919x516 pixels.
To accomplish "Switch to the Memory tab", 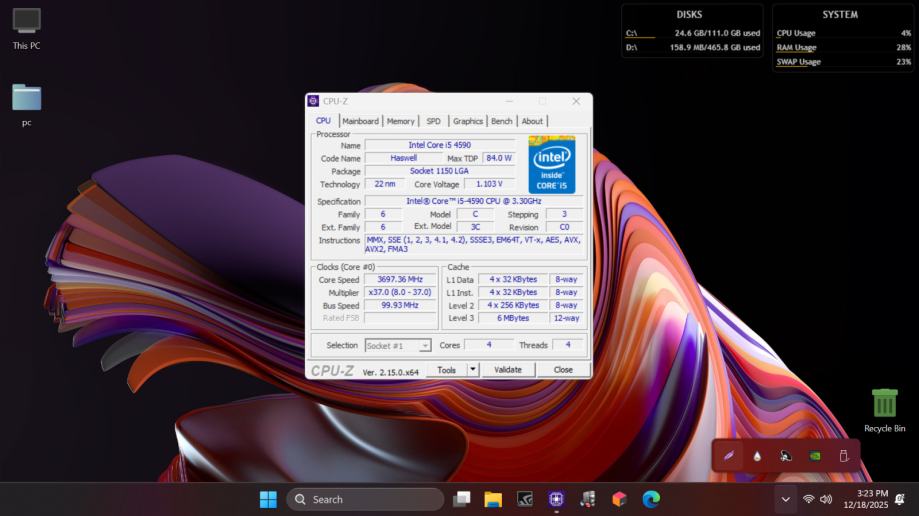I will [400, 121].
